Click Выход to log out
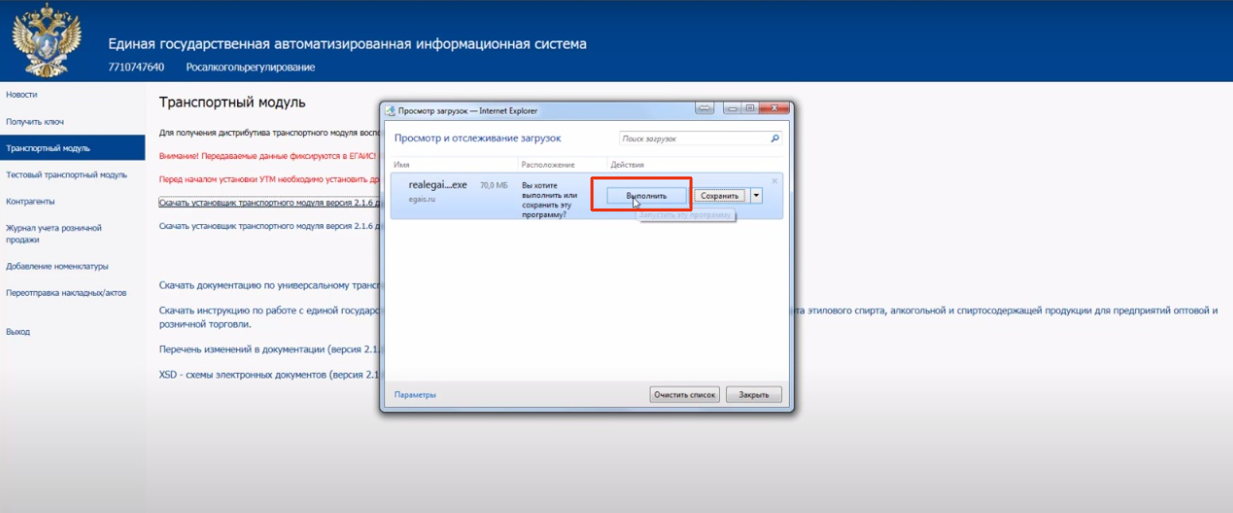The image size is (1233, 513). pyautogui.click(x=18, y=331)
